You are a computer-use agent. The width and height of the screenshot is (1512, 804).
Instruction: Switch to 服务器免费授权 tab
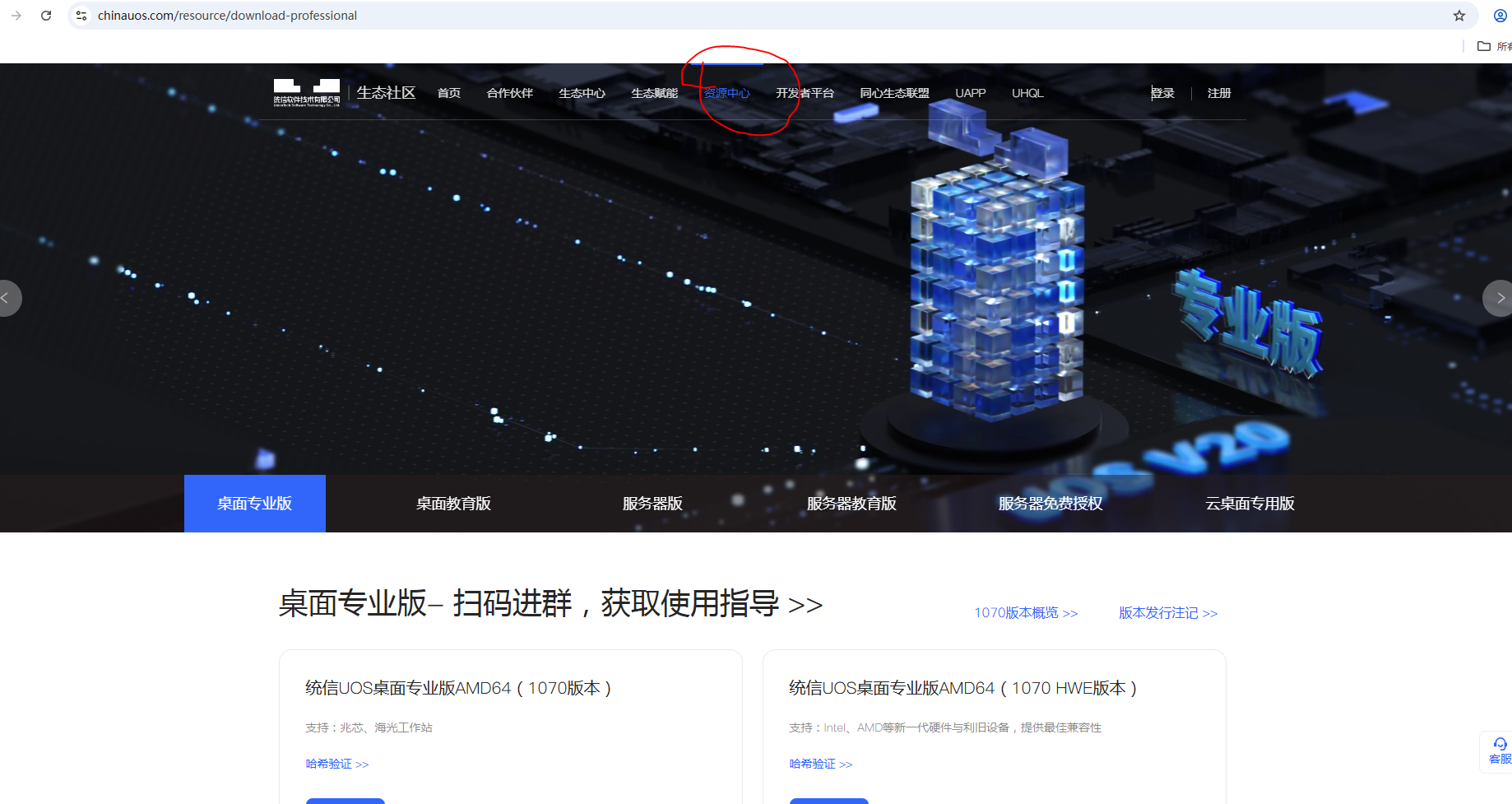coord(1051,504)
